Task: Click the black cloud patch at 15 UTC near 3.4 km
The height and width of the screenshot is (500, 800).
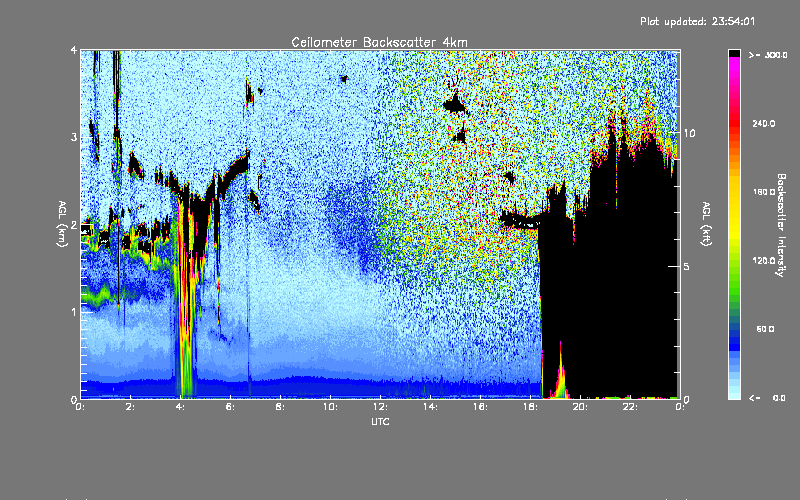Action: tap(455, 105)
